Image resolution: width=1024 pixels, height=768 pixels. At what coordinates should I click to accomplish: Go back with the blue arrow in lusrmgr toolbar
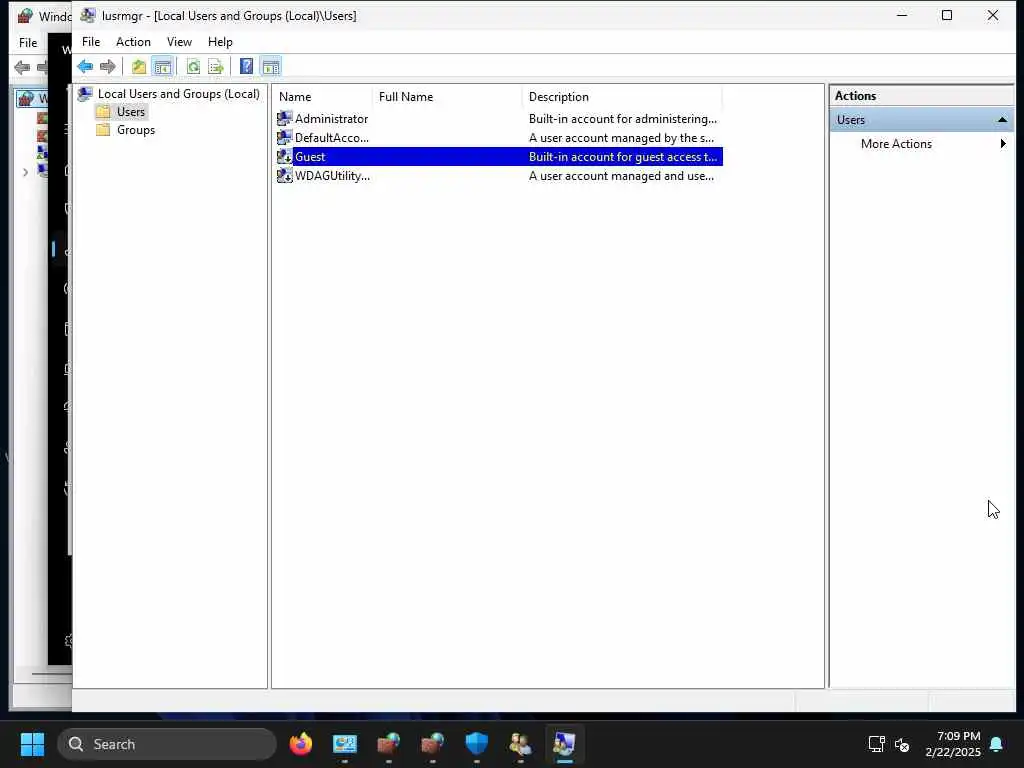click(x=85, y=66)
